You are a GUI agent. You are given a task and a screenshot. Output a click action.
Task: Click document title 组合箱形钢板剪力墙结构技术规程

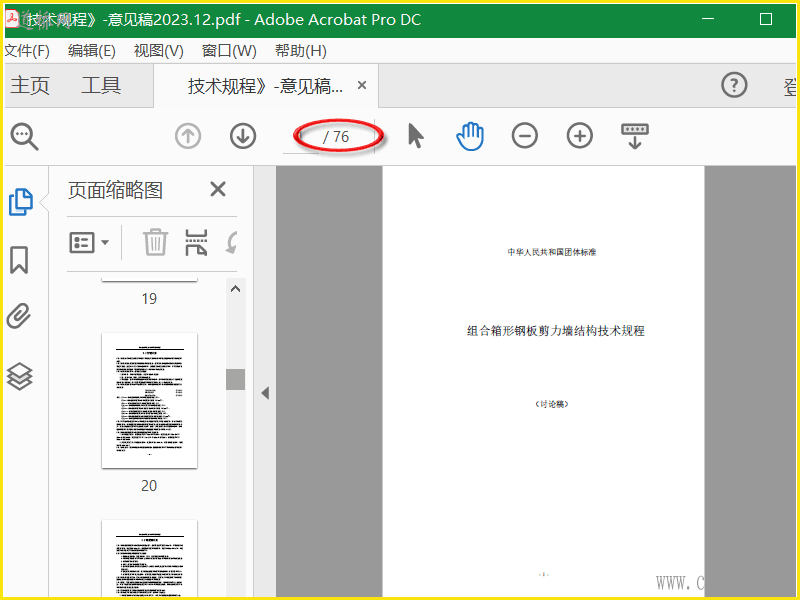556,331
